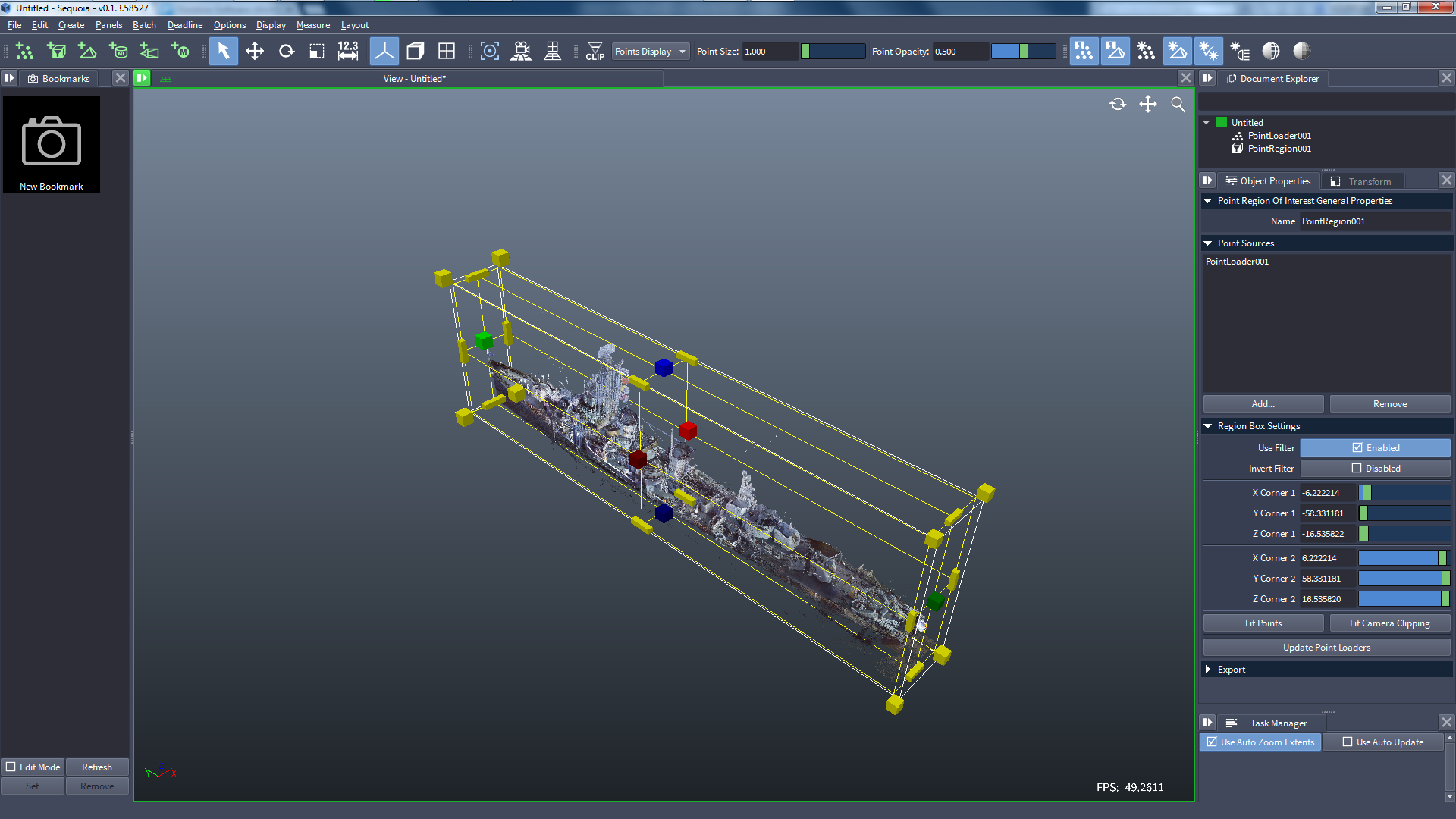This screenshot has width=1456, height=819.
Task: Toggle the green viewport panel arrow button
Action: [142, 77]
